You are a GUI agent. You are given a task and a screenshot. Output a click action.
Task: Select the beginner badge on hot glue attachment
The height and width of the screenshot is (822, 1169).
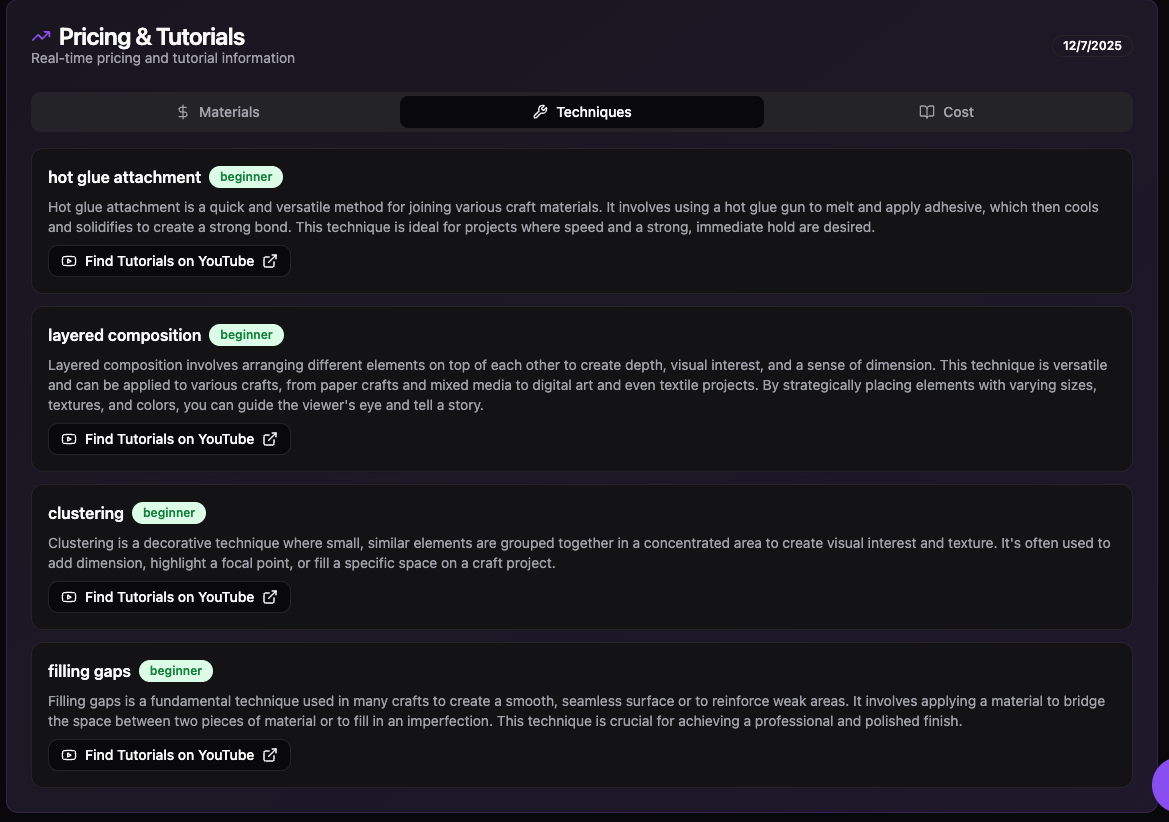coord(246,176)
